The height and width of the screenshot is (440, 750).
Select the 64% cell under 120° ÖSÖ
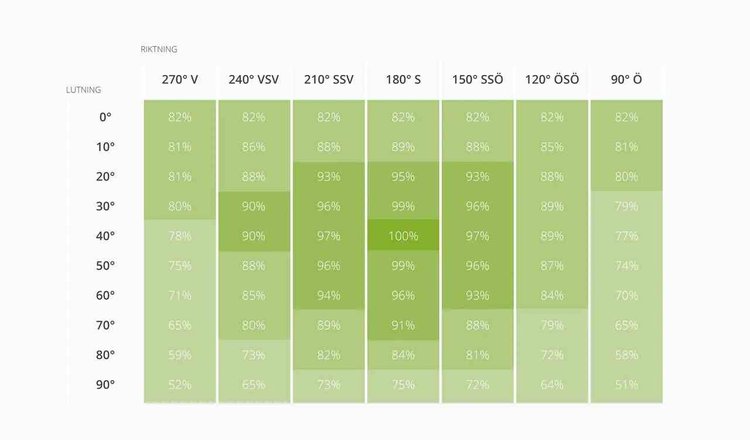coord(552,384)
